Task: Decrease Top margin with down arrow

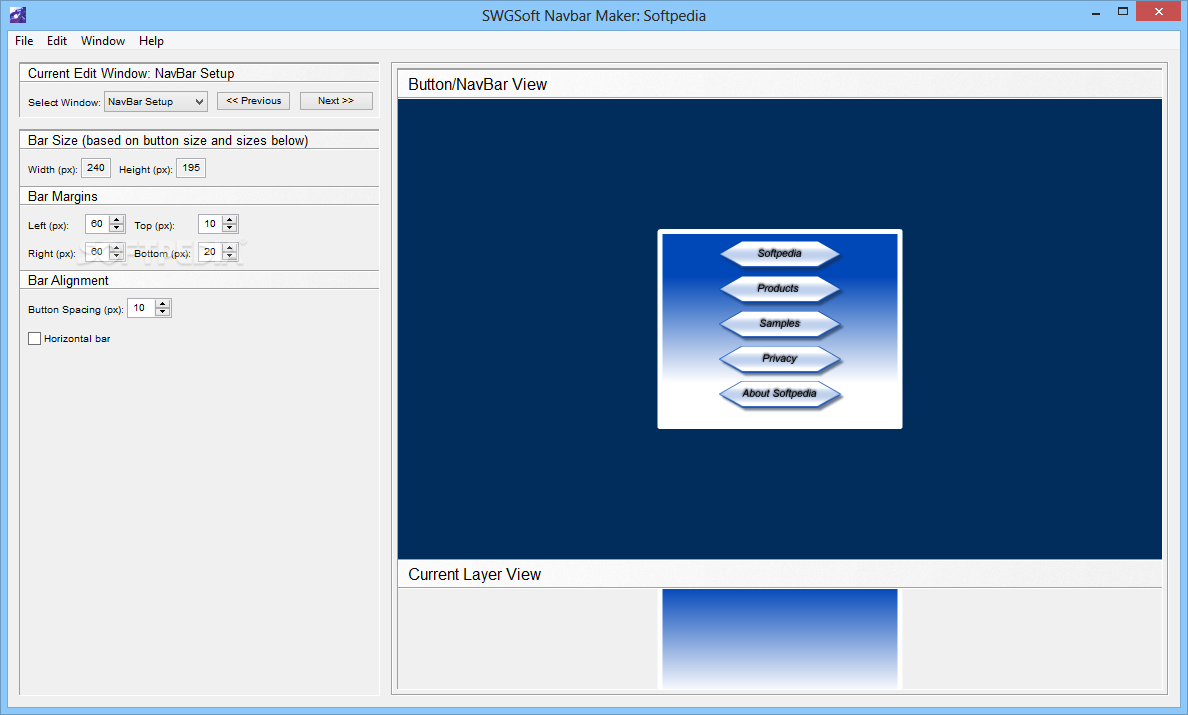Action: (x=230, y=228)
